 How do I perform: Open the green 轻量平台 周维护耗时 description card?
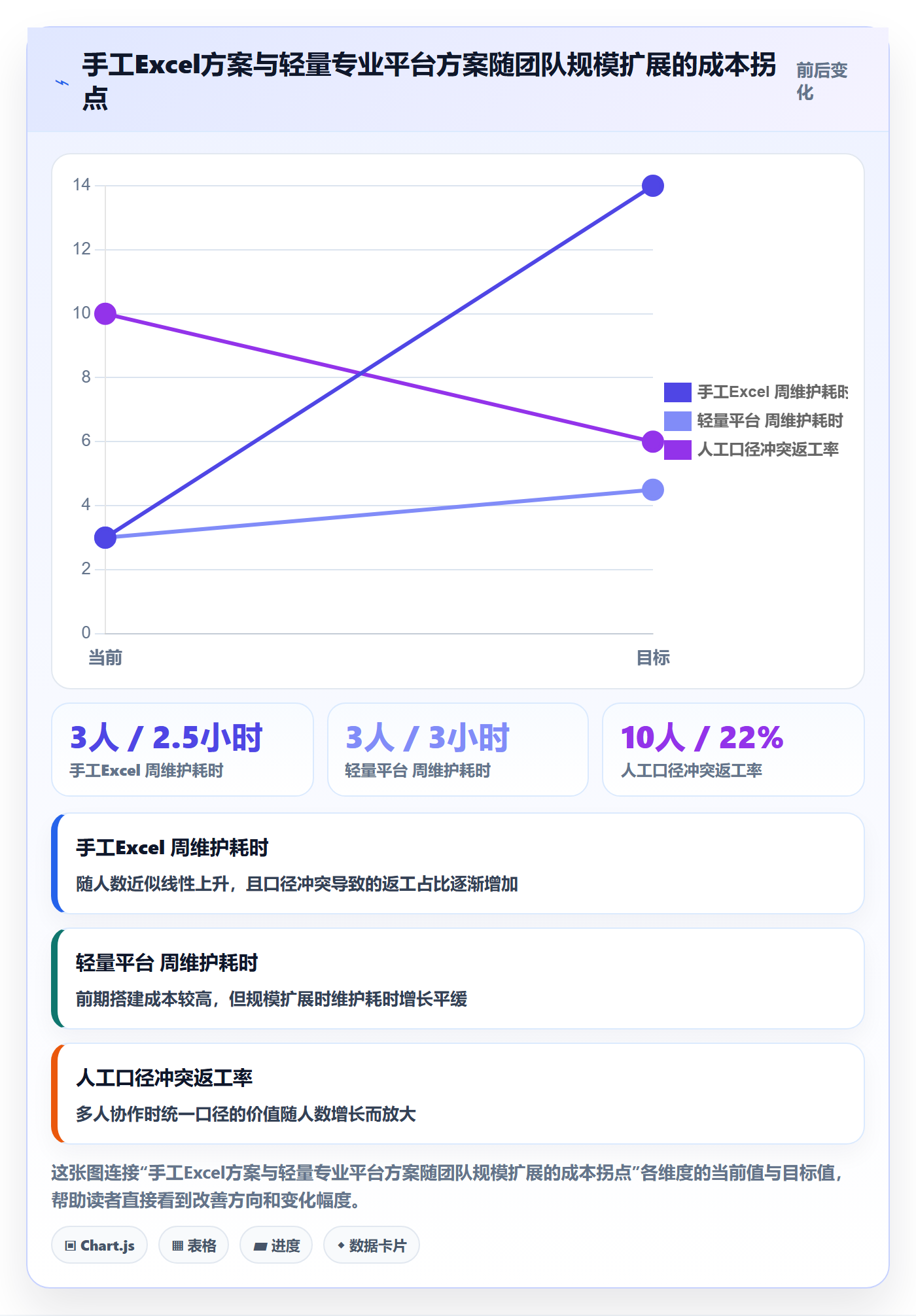tap(458, 978)
